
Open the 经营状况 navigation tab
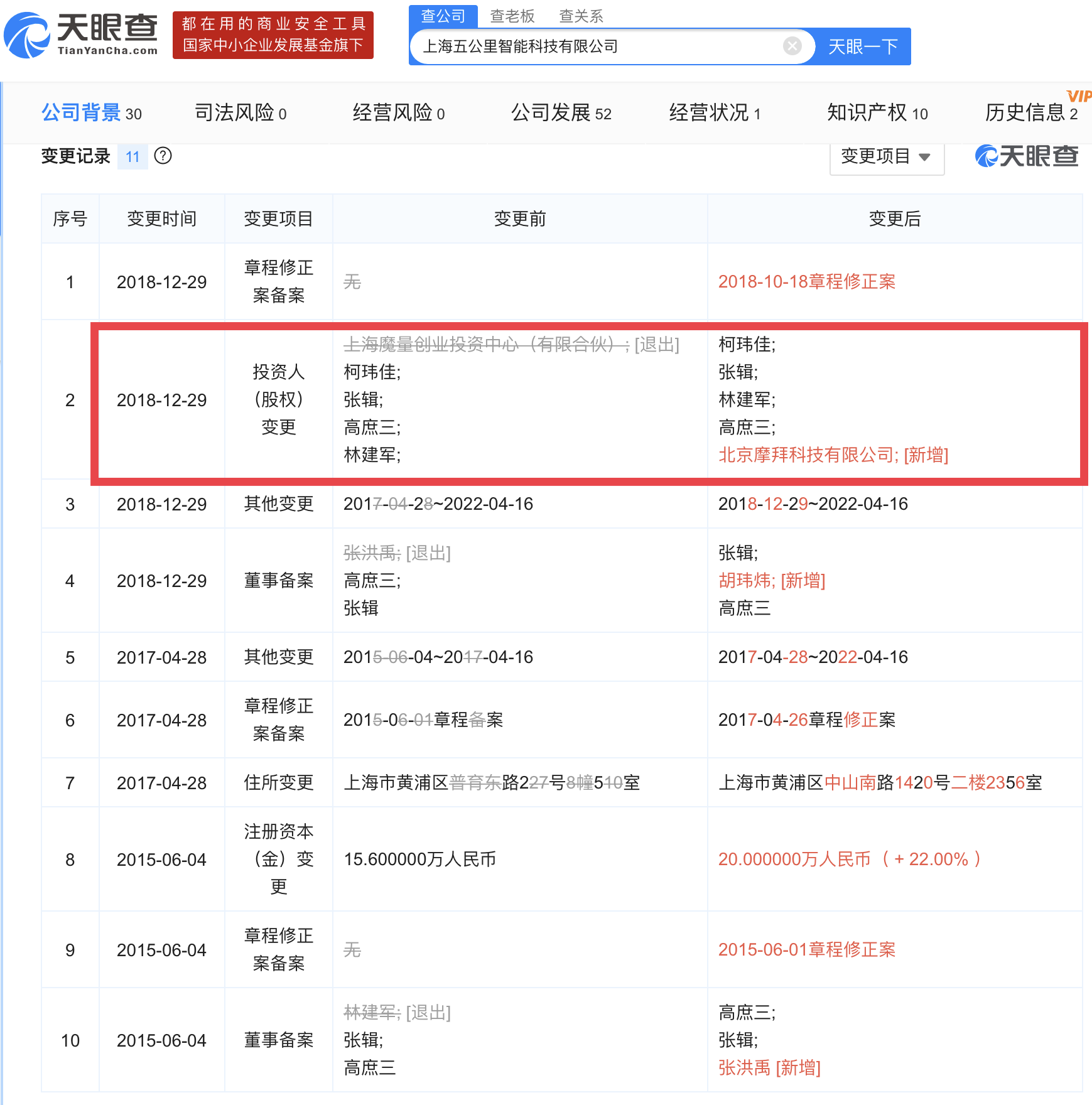pyautogui.click(x=715, y=113)
